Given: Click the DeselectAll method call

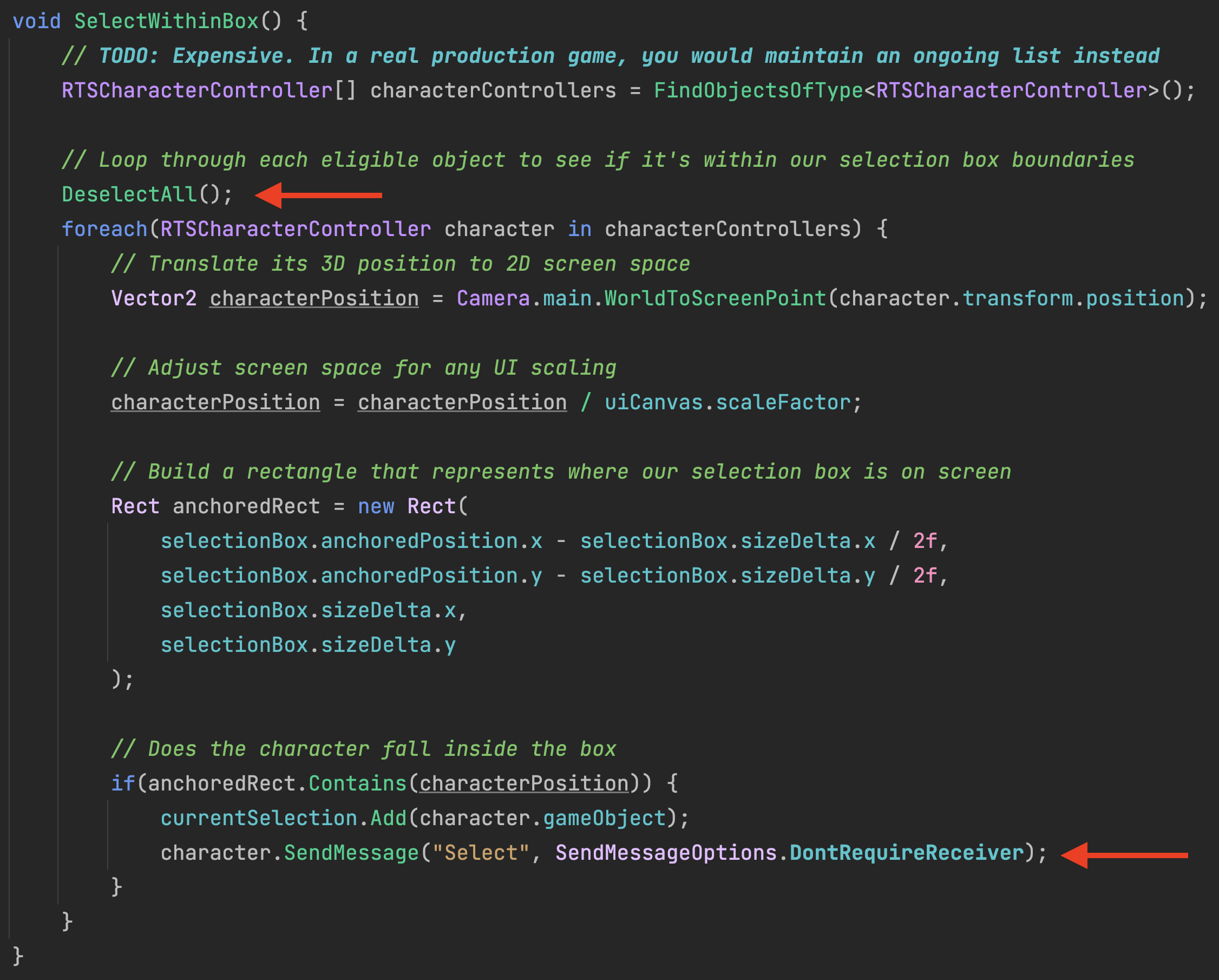Looking at the screenshot, I should pos(129,194).
